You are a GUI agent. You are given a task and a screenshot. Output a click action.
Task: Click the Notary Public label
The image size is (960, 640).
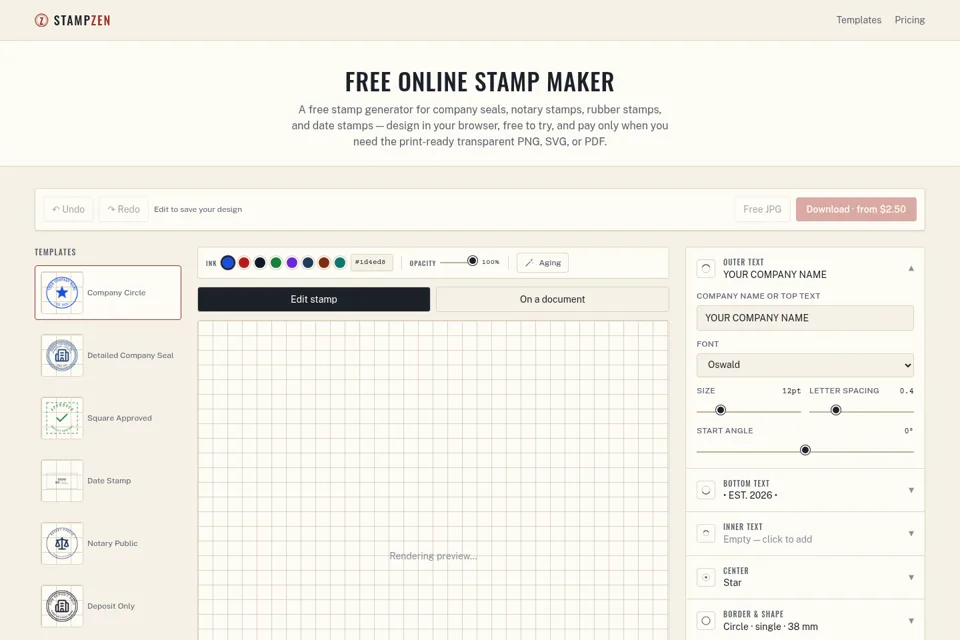click(112, 543)
